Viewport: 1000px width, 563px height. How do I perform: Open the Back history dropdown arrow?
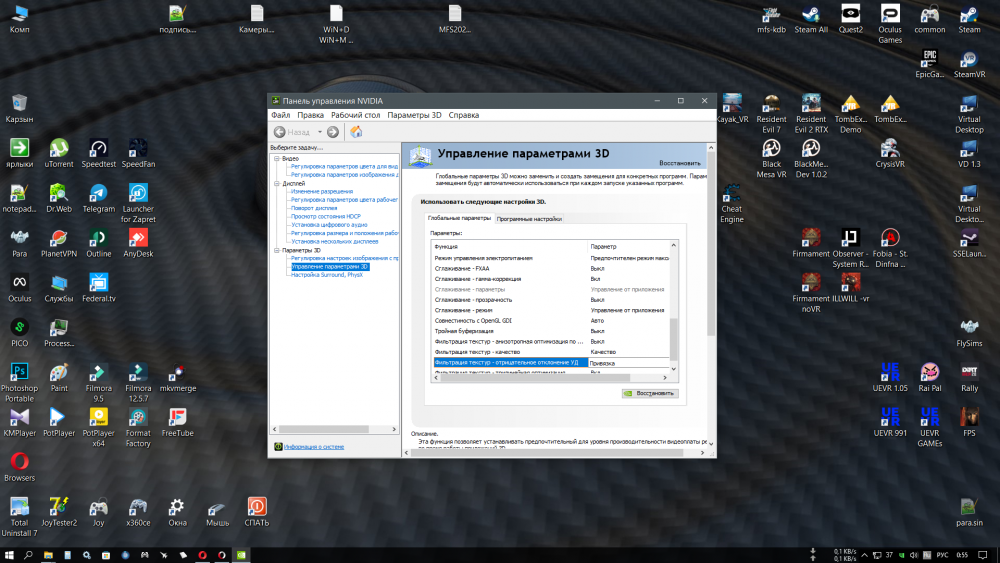click(x=320, y=132)
